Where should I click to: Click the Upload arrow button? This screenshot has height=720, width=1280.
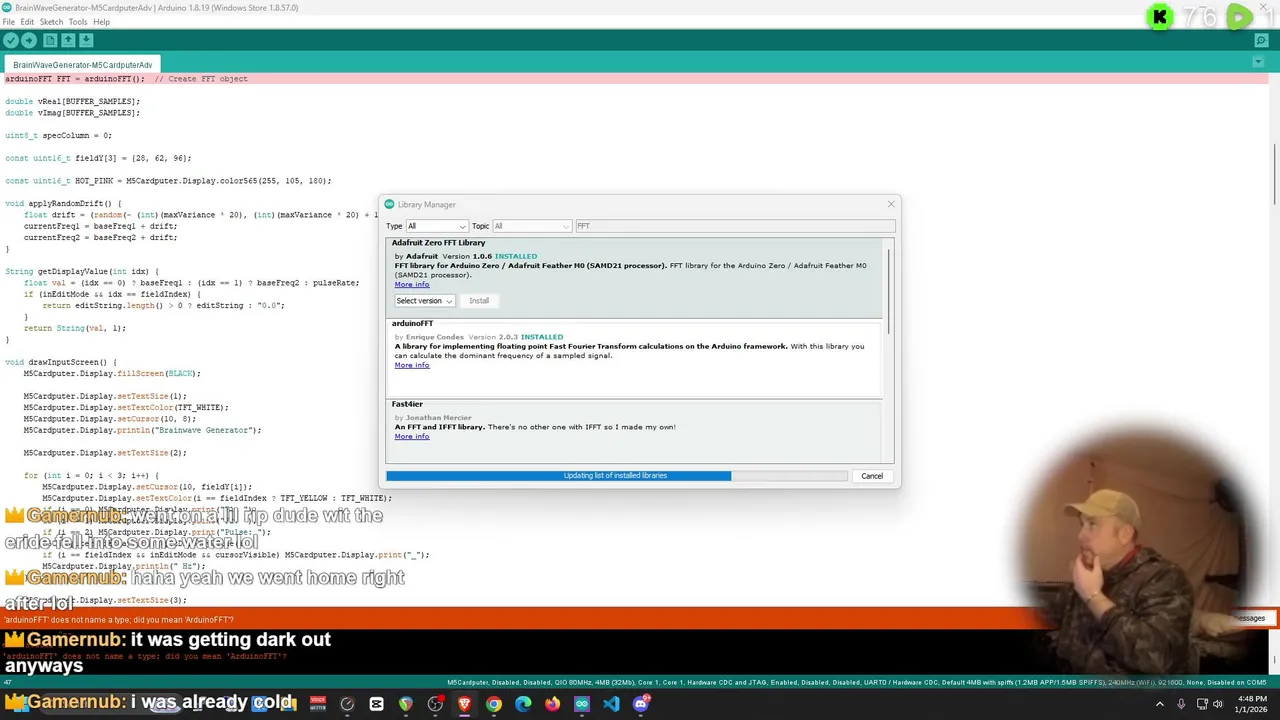click(x=28, y=40)
